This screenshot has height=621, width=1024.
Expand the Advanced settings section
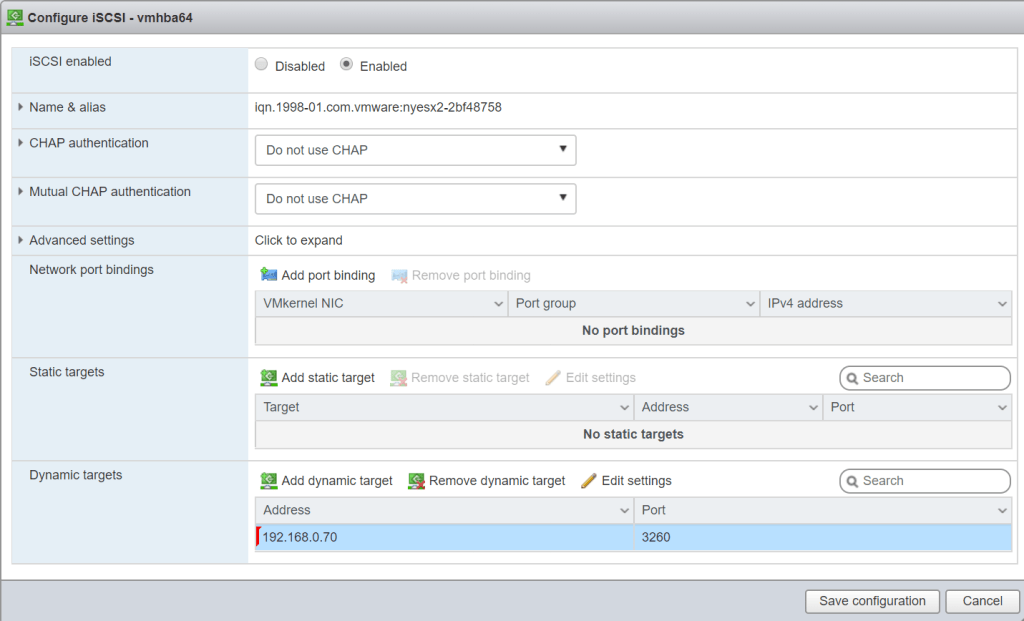click(x=21, y=240)
